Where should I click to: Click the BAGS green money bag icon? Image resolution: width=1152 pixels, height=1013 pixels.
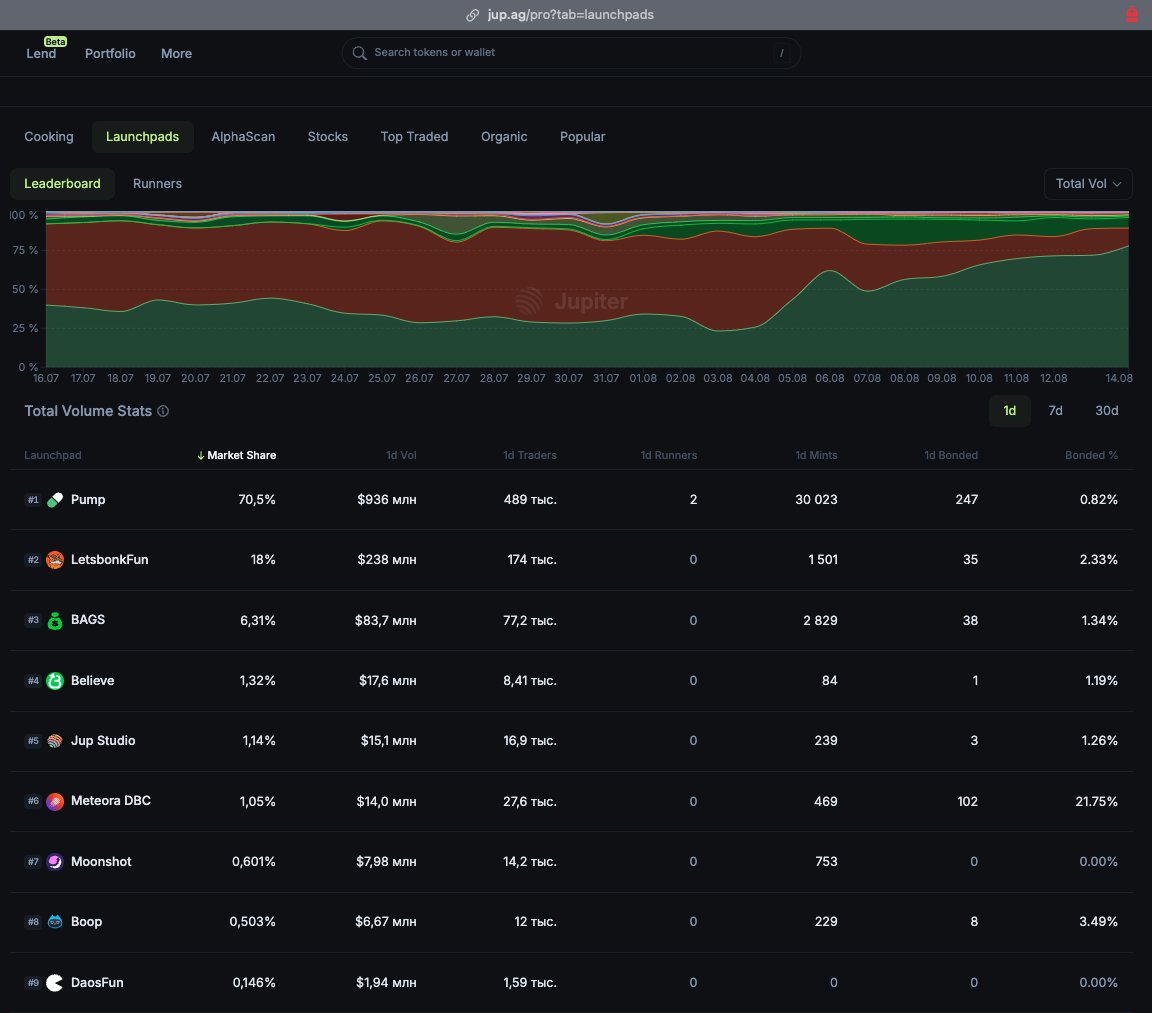pyautogui.click(x=55, y=621)
